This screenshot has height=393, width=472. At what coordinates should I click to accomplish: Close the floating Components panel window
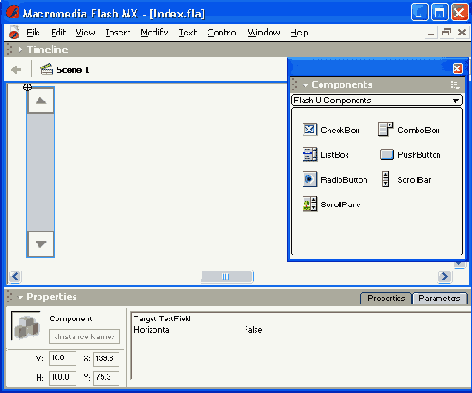pyautogui.click(x=458, y=68)
